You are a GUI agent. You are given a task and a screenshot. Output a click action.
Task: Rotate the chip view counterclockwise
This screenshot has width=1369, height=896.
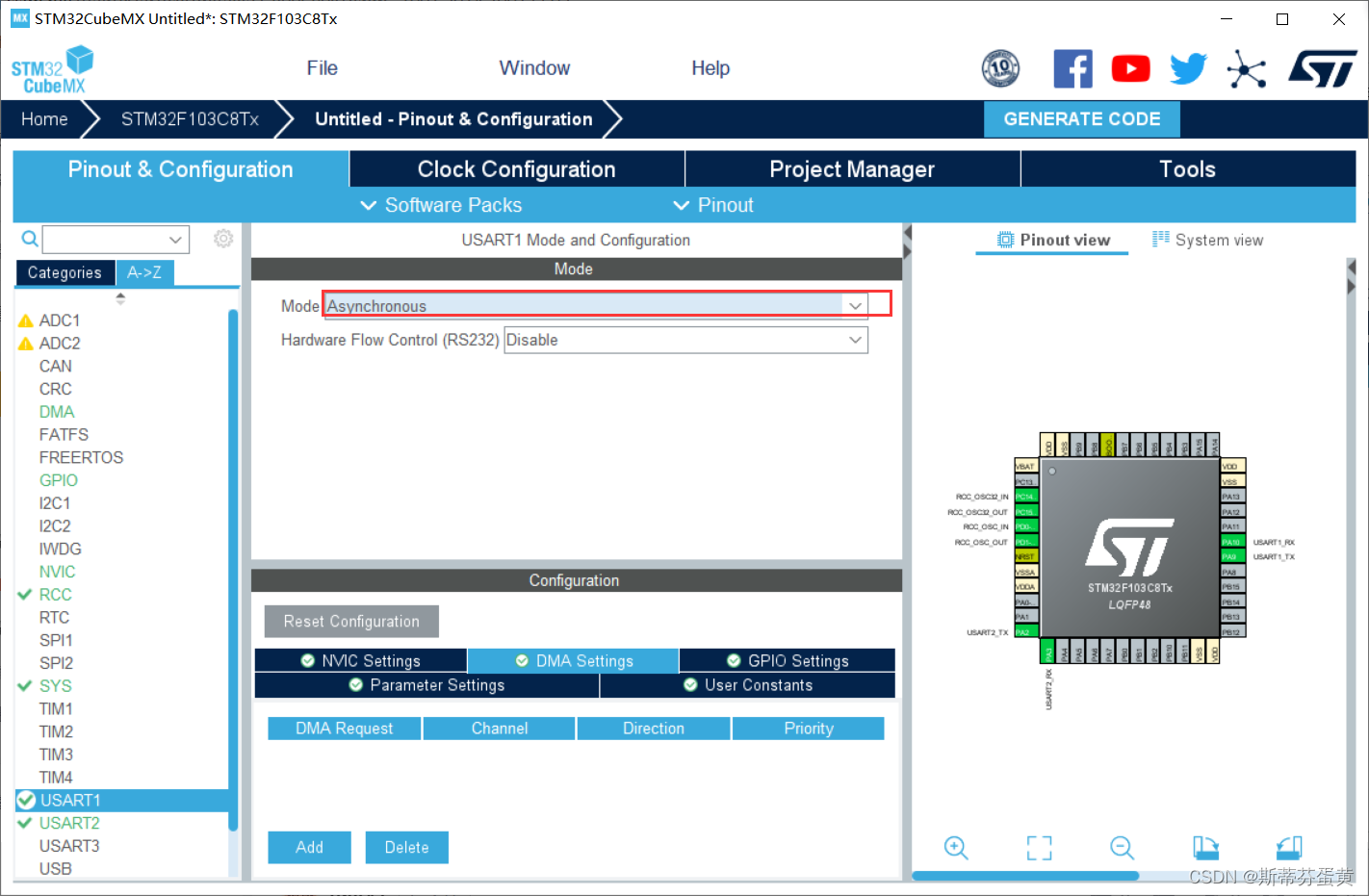1289,848
